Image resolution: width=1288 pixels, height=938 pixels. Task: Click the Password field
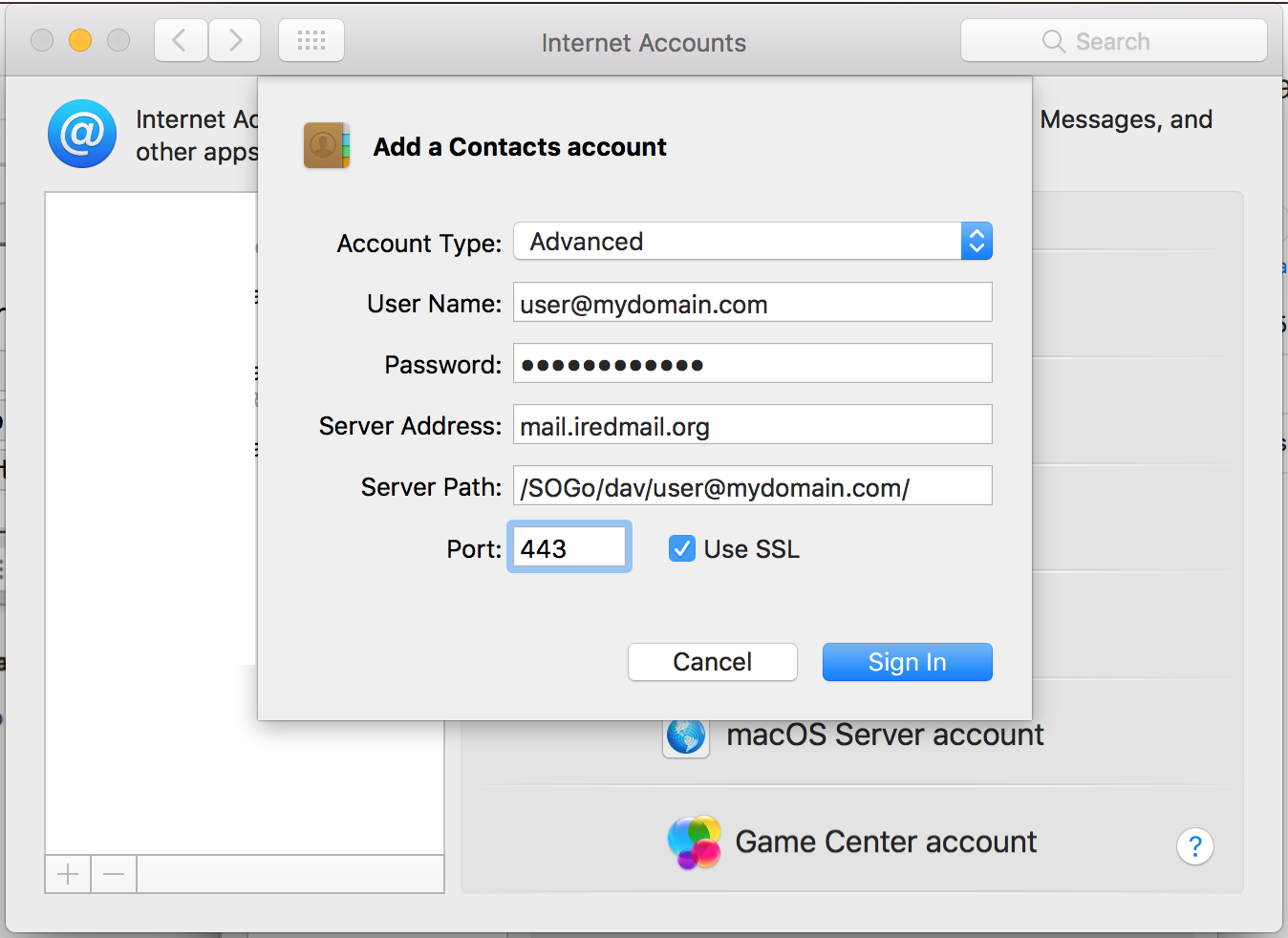(753, 363)
